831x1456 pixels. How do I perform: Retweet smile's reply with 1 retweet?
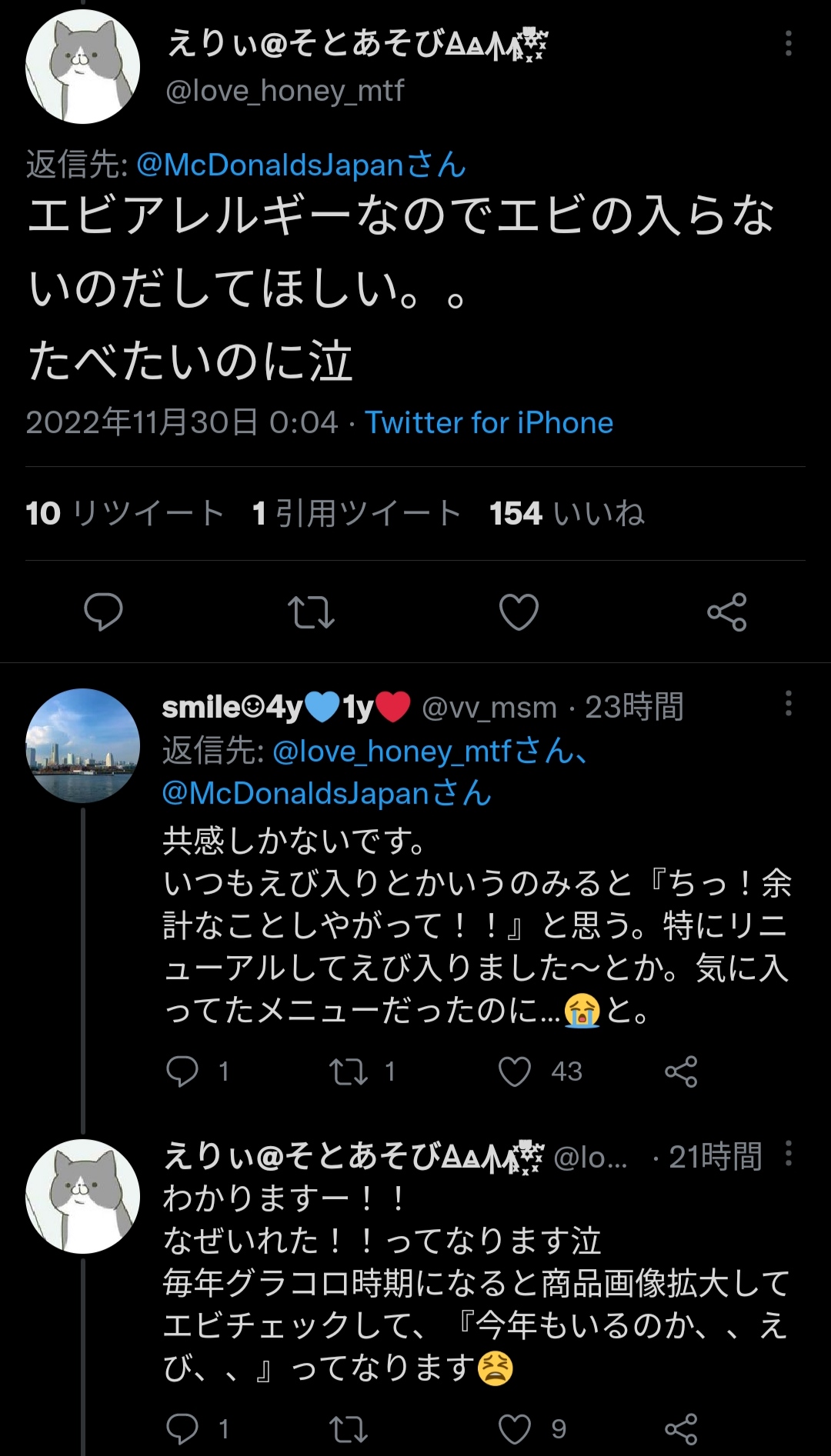click(349, 1071)
